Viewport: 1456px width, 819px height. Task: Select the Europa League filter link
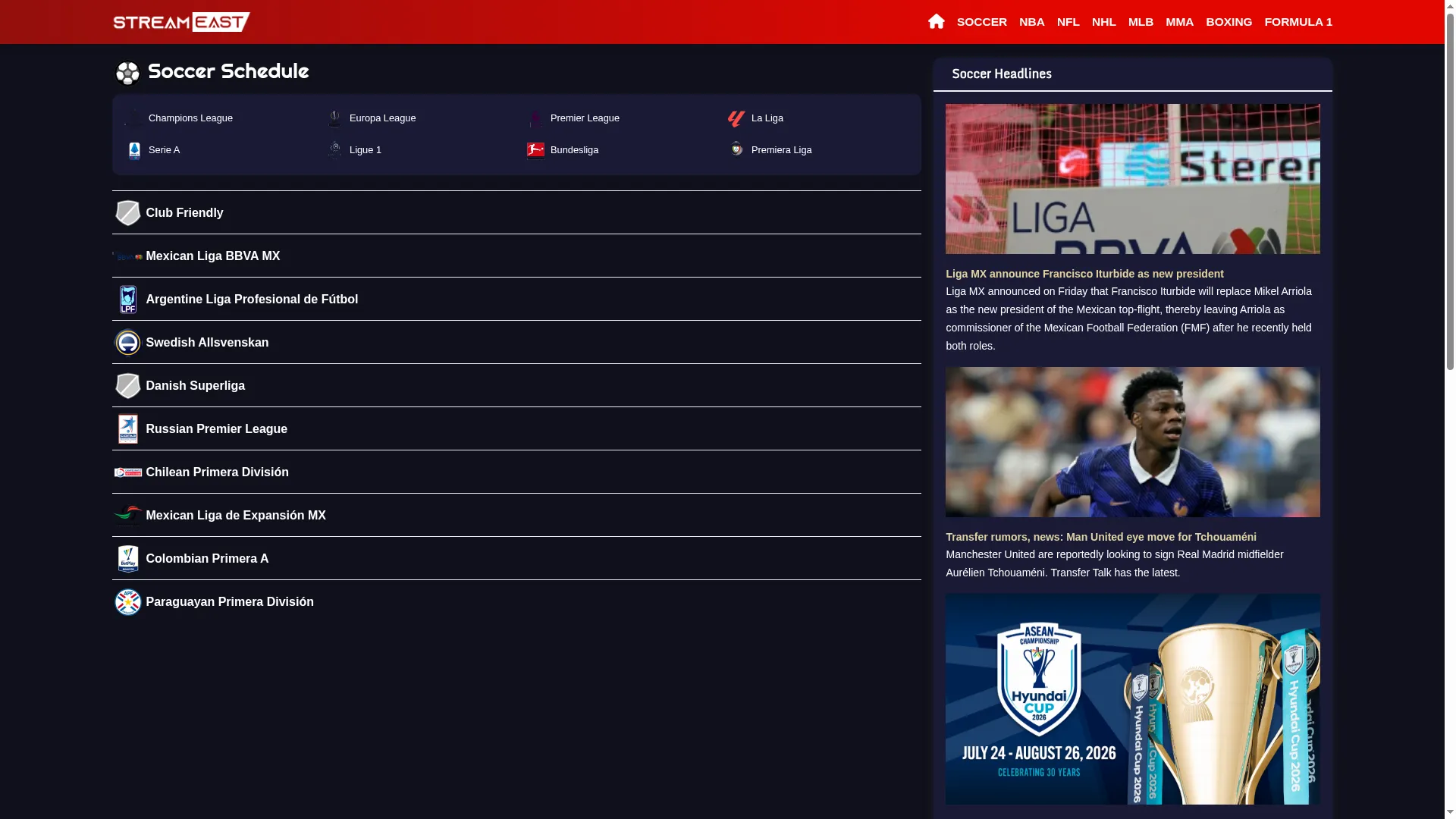coord(382,118)
